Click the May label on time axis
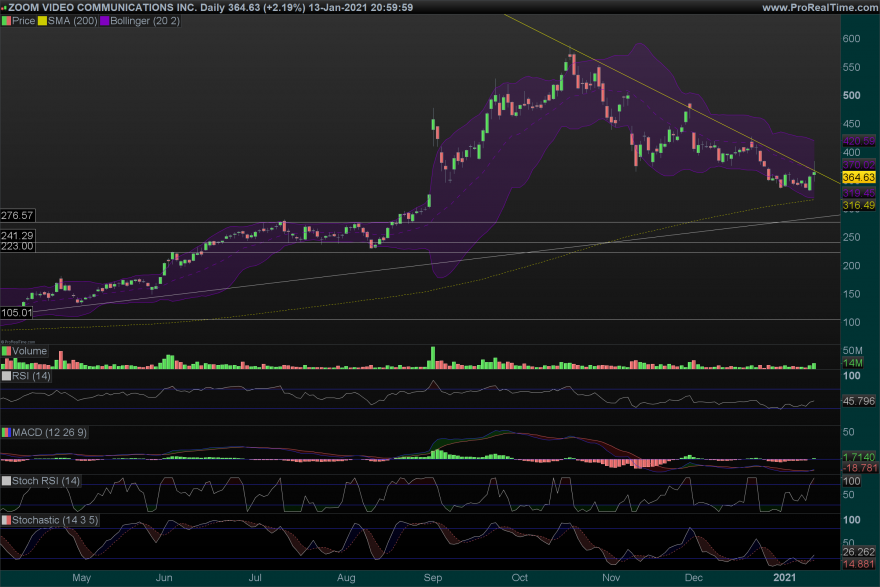This screenshot has width=880, height=587. 81,578
